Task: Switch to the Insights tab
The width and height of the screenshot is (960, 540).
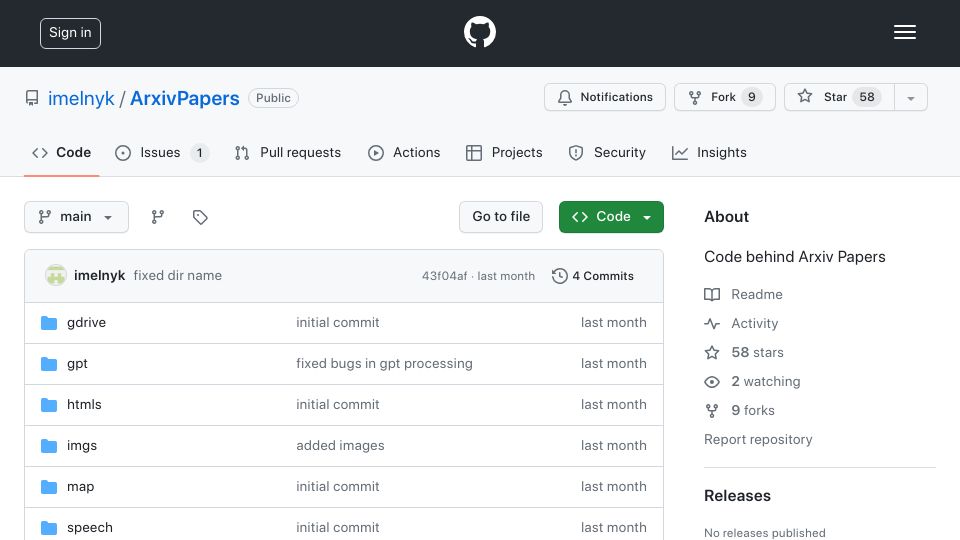Action: coord(709,152)
